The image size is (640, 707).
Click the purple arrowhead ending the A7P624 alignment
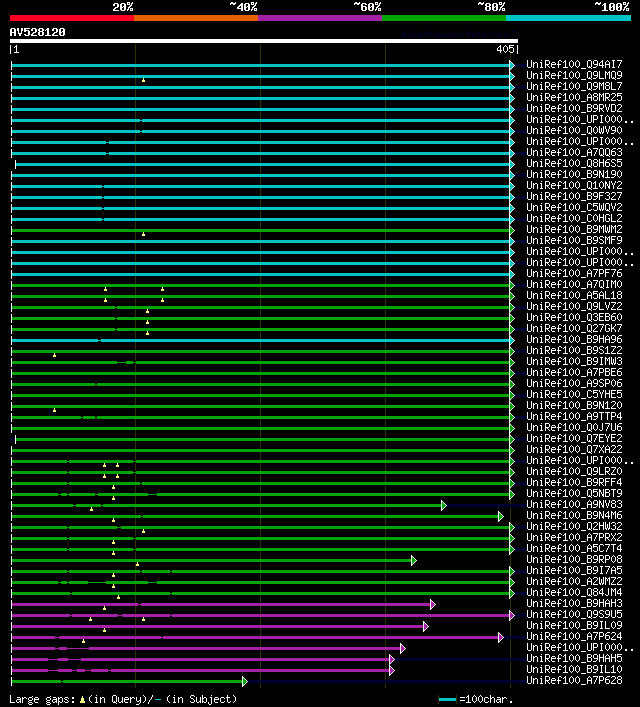tap(501, 638)
